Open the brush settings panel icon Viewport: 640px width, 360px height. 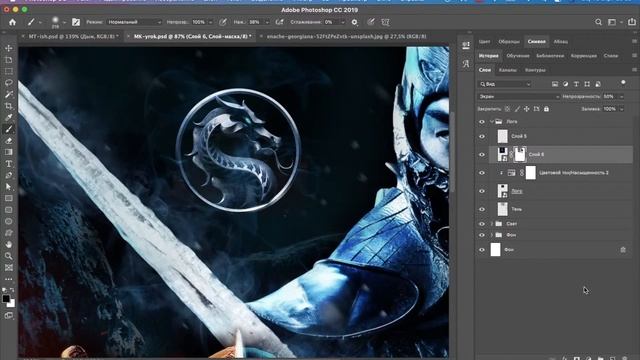click(x=76, y=22)
